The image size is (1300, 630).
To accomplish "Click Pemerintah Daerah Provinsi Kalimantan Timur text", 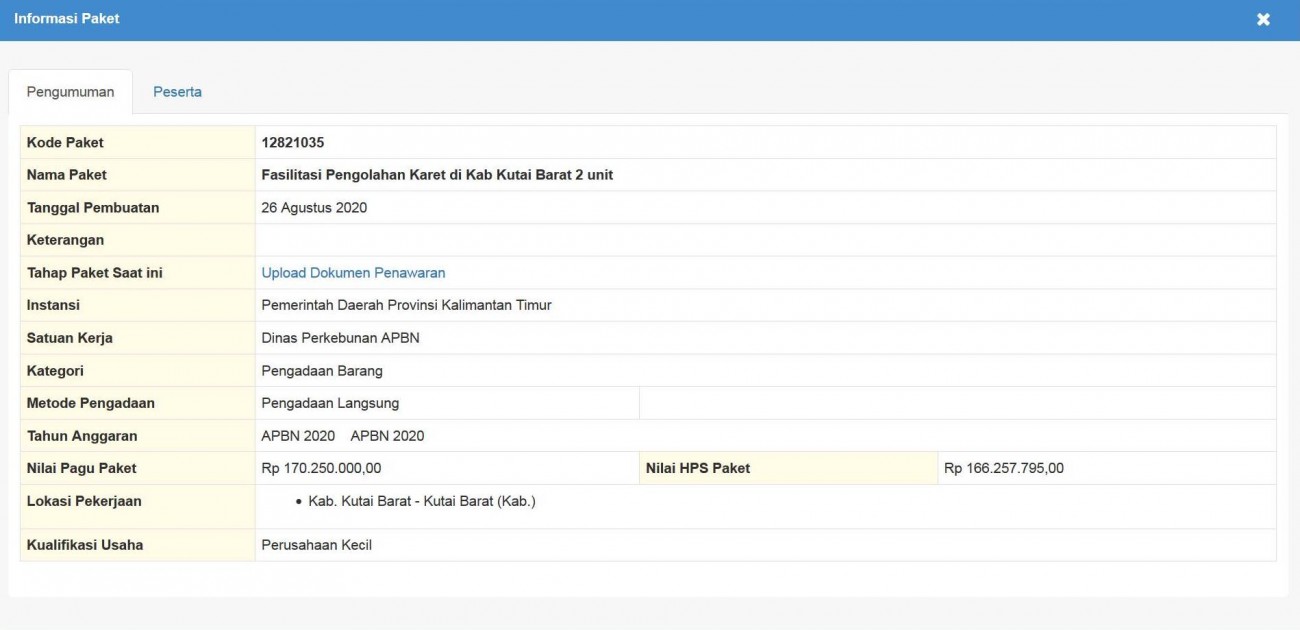I will 406,305.
